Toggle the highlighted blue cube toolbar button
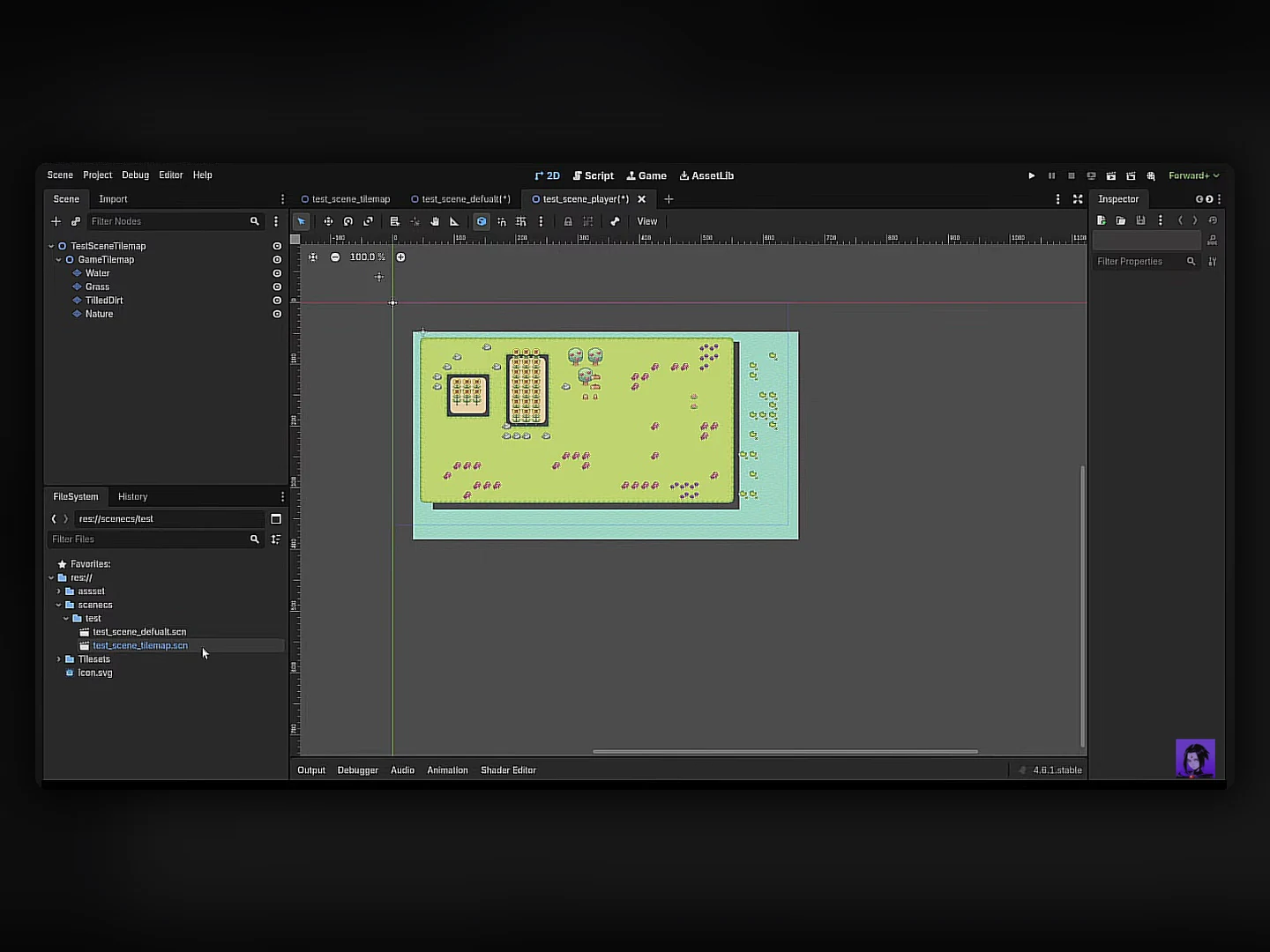 click(482, 221)
